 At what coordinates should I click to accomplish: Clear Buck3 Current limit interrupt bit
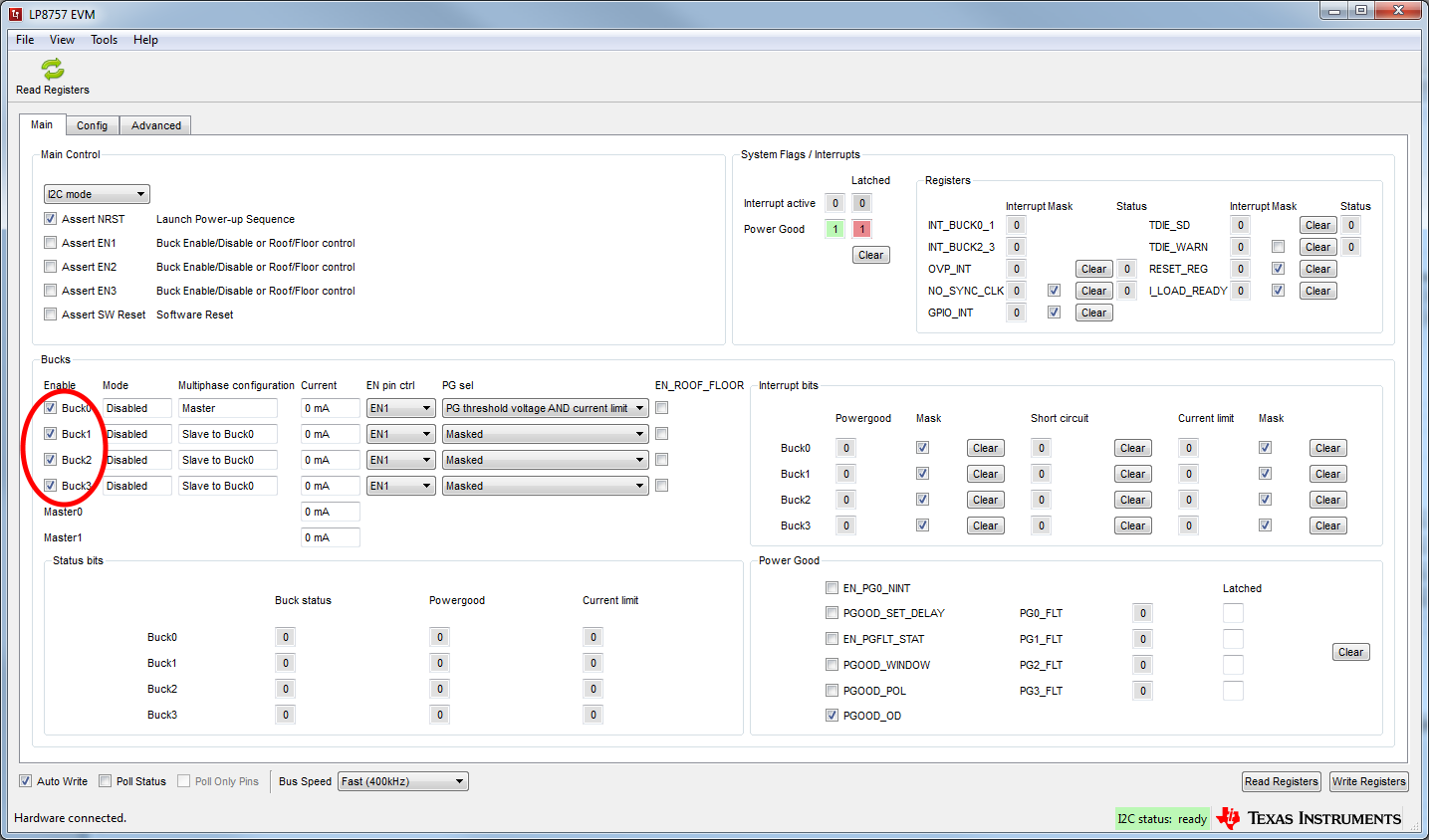pyautogui.click(x=1328, y=525)
